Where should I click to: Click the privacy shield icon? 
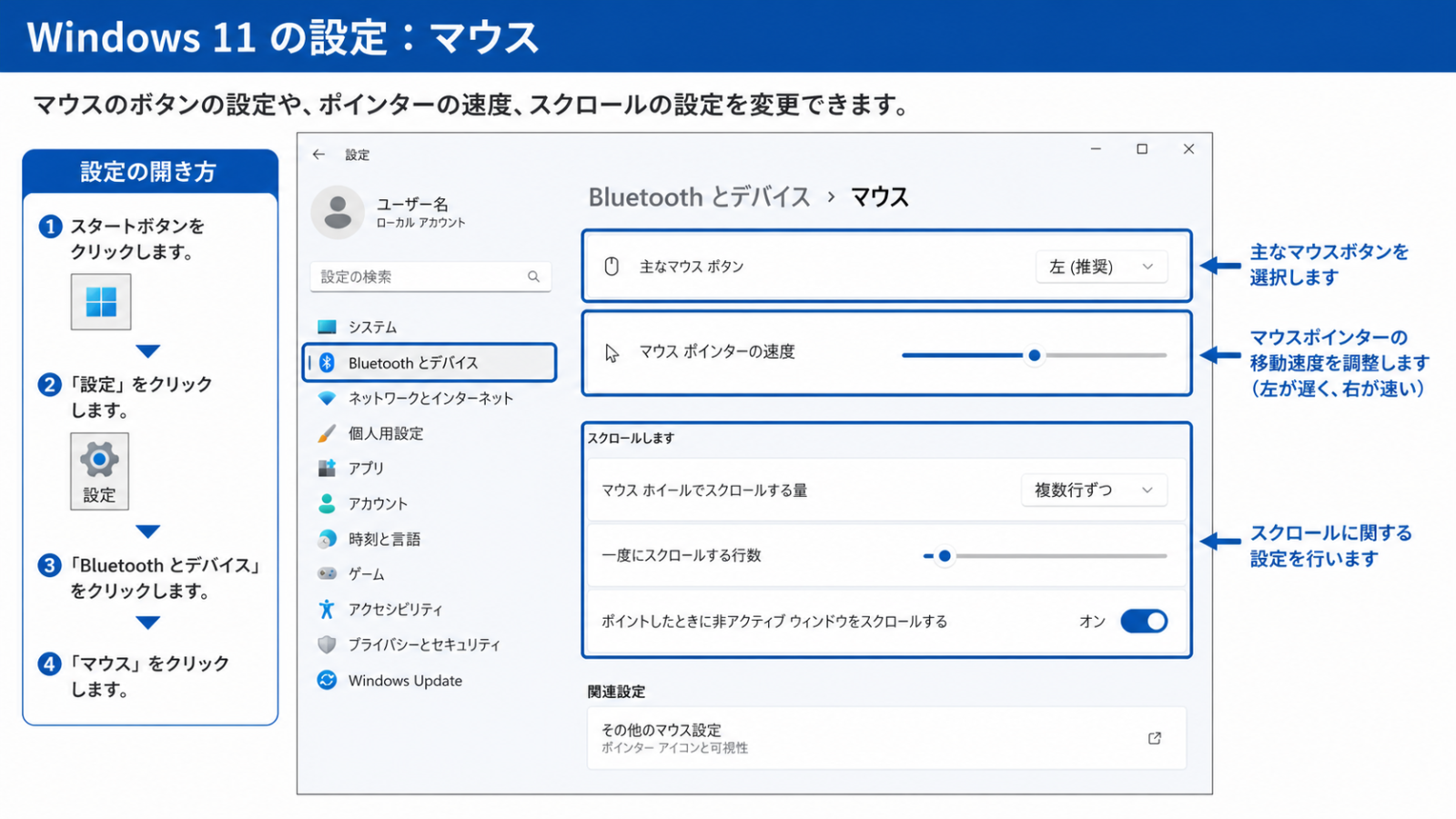[x=327, y=644]
